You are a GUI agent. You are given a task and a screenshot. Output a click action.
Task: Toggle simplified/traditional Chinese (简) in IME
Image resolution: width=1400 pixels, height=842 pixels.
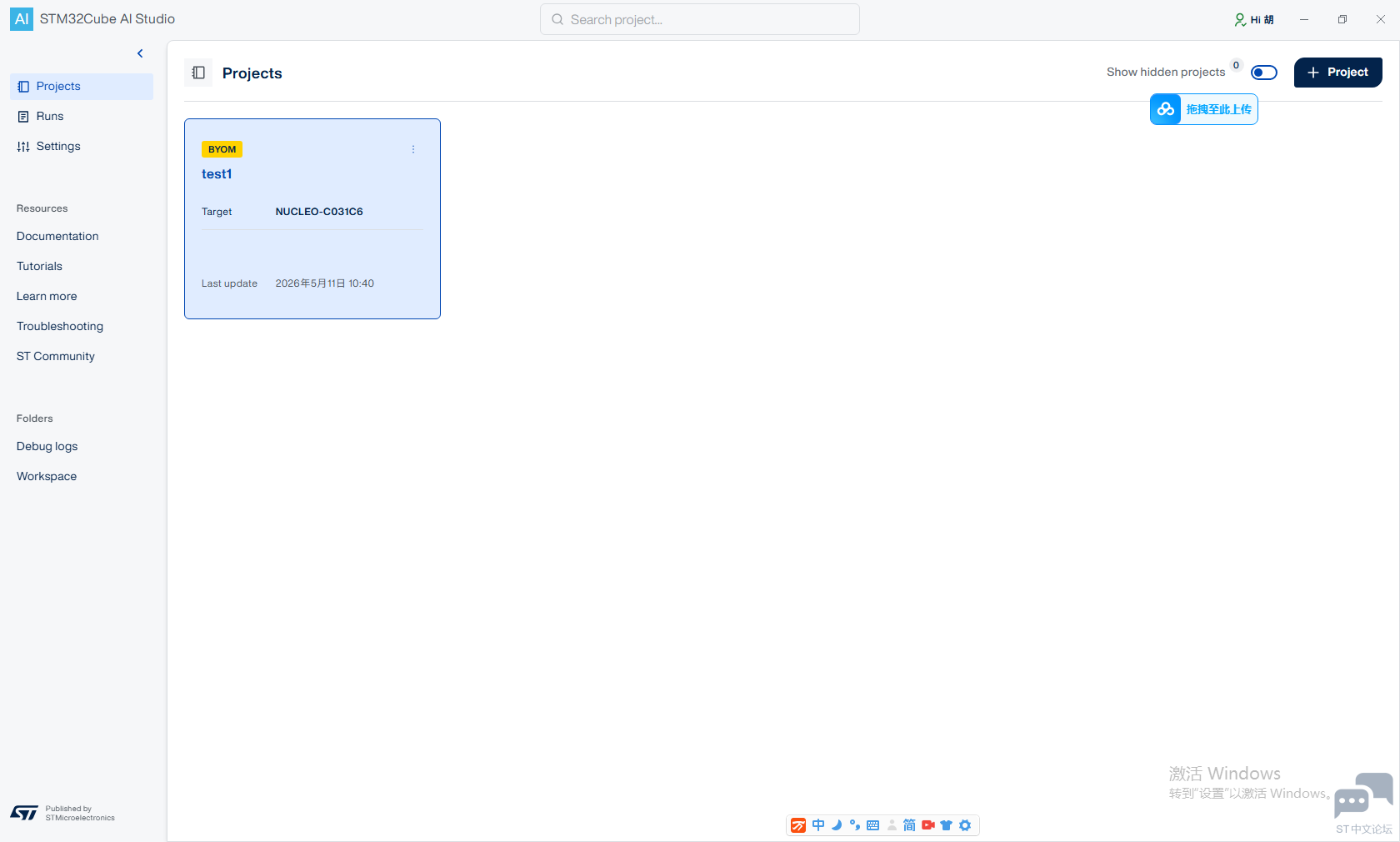click(909, 825)
